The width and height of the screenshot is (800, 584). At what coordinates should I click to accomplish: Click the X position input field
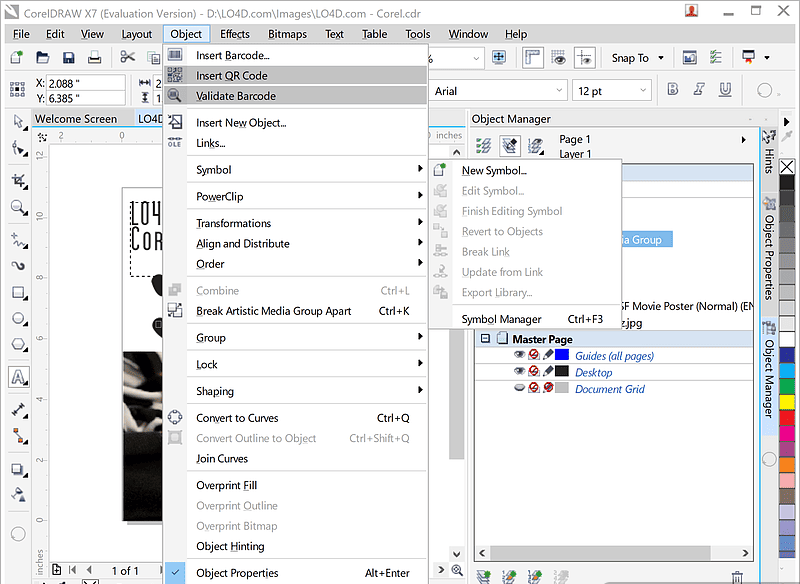[86, 83]
